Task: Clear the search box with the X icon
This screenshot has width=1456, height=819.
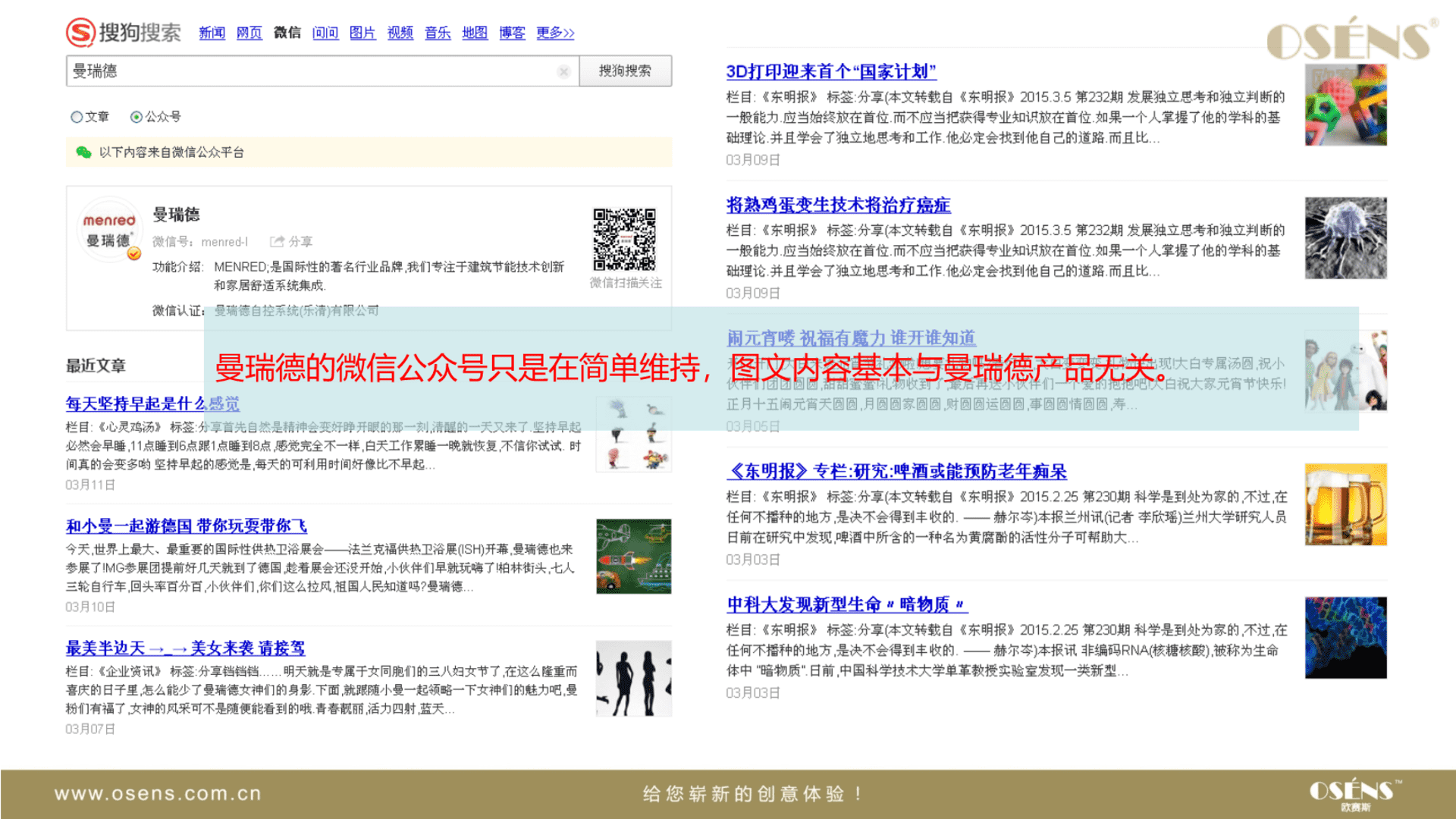Action: click(x=563, y=71)
